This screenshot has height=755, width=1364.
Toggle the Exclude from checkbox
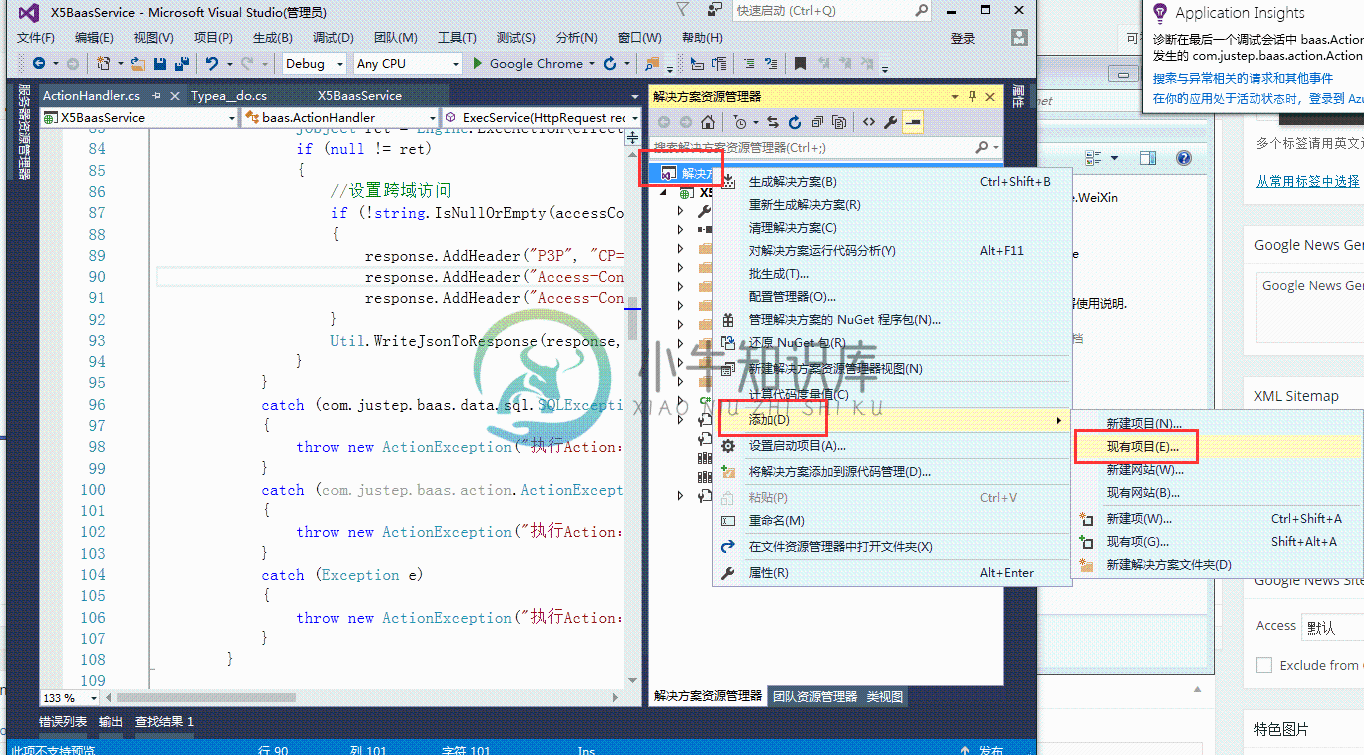[x=1264, y=665]
